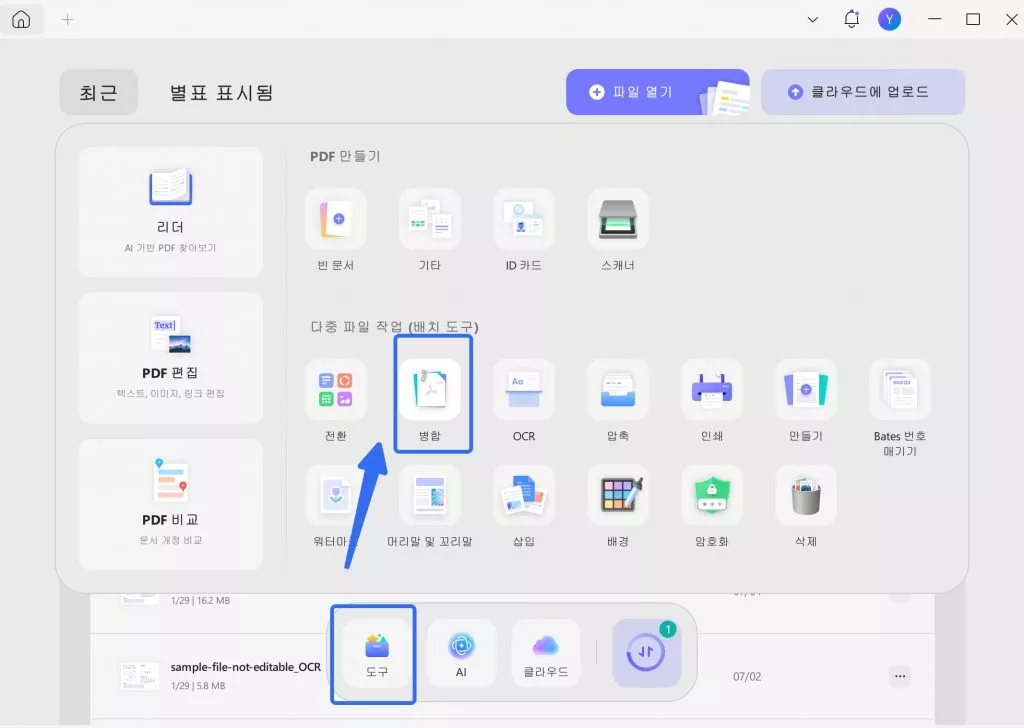Click the 클라우드 icon in bottom bar
1024x728 pixels.
[x=546, y=654]
